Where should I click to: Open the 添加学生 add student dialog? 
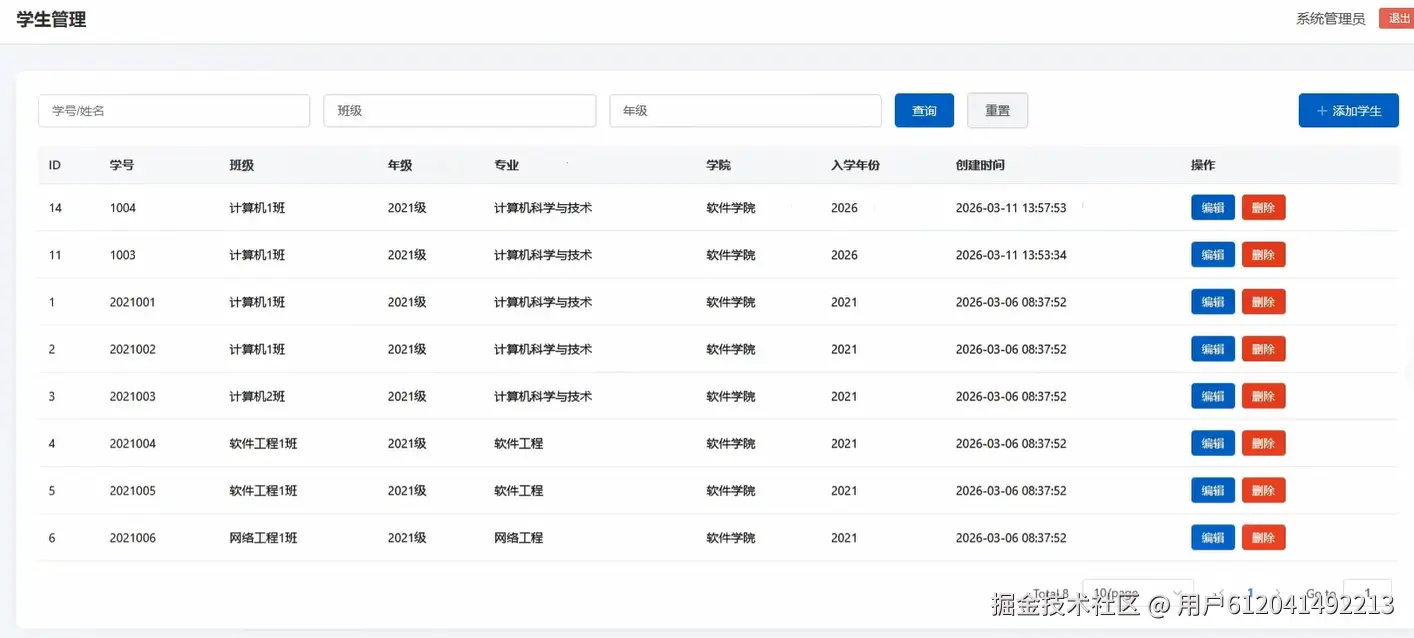tap(1348, 111)
